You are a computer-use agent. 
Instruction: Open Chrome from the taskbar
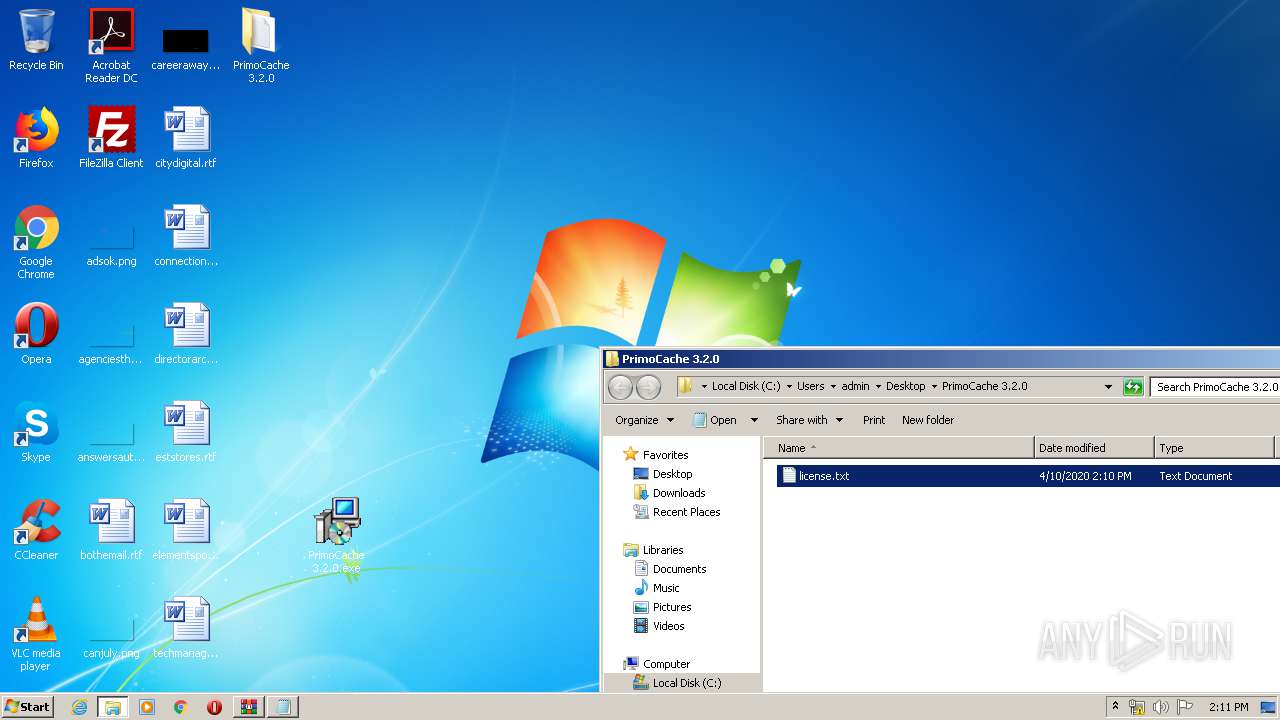pyautogui.click(x=181, y=707)
